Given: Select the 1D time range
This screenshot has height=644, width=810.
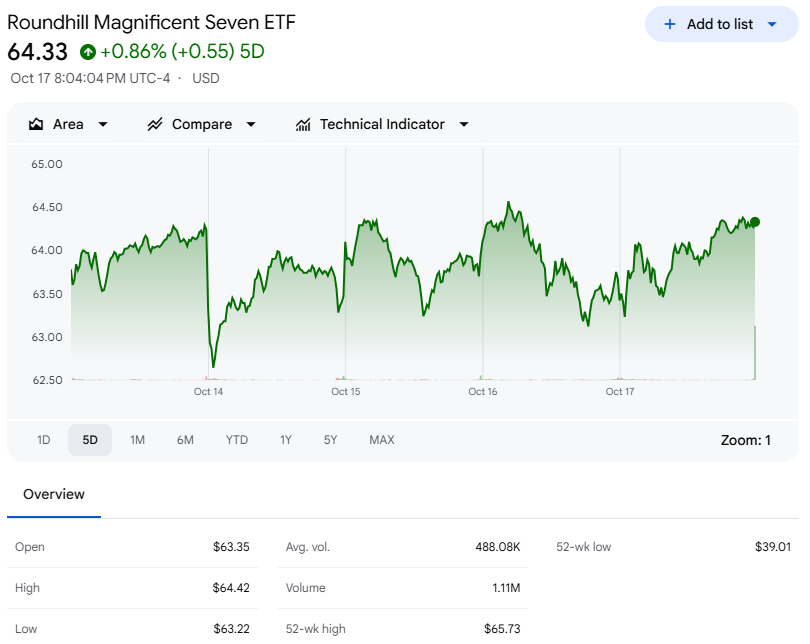Looking at the screenshot, I should tap(43, 440).
